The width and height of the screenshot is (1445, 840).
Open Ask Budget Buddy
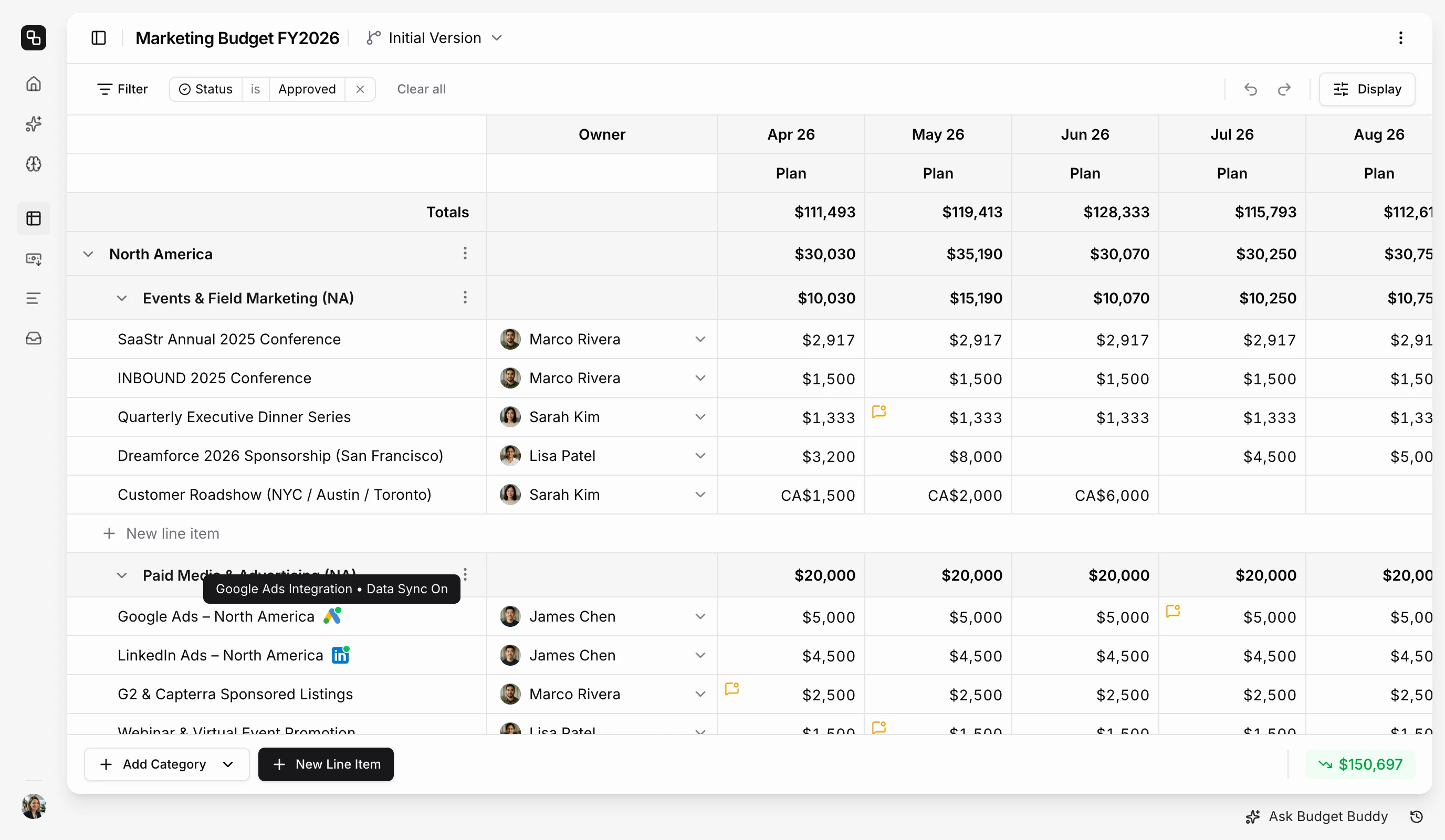pos(1317,816)
